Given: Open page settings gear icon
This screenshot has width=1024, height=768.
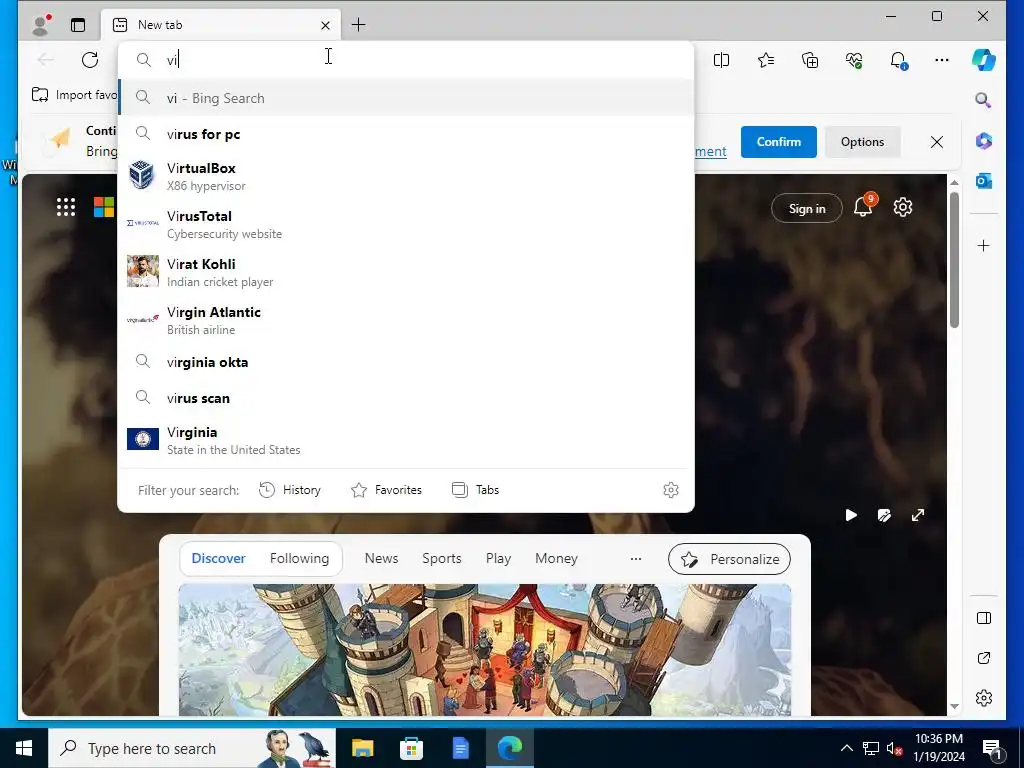Looking at the screenshot, I should point(903,207).
